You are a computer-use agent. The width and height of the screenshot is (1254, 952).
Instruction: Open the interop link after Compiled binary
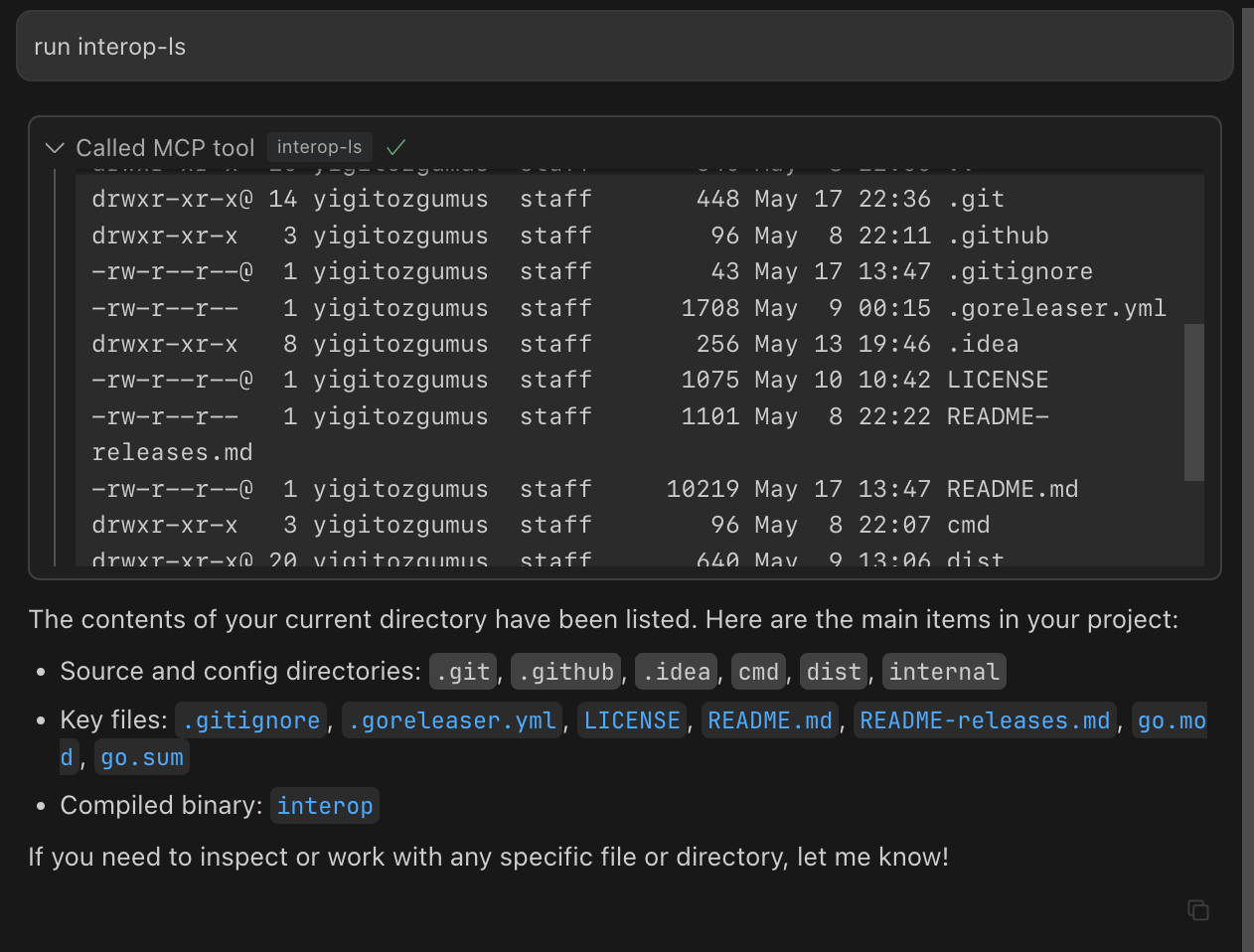point(325,806)
